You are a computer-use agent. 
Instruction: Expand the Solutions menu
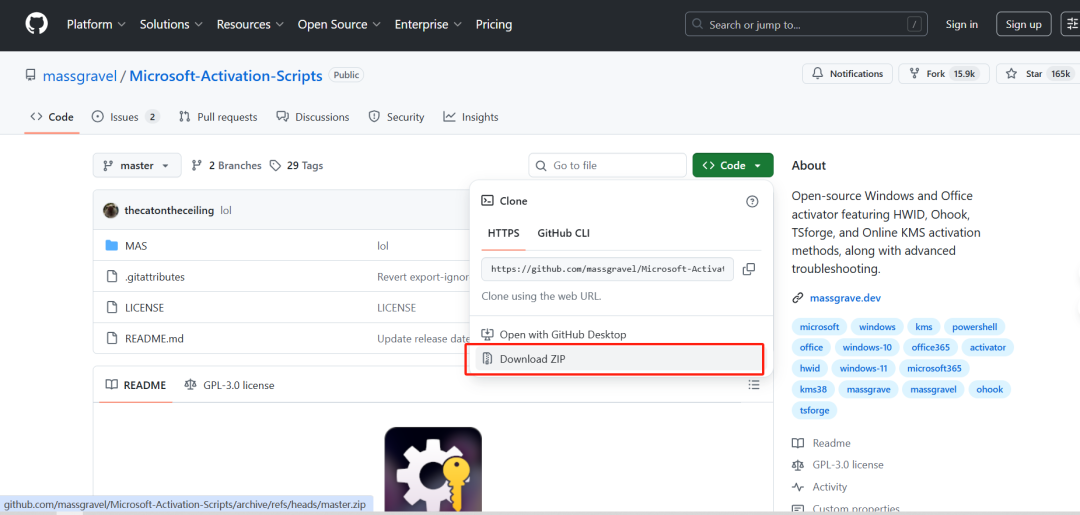[x=172, y=24]
